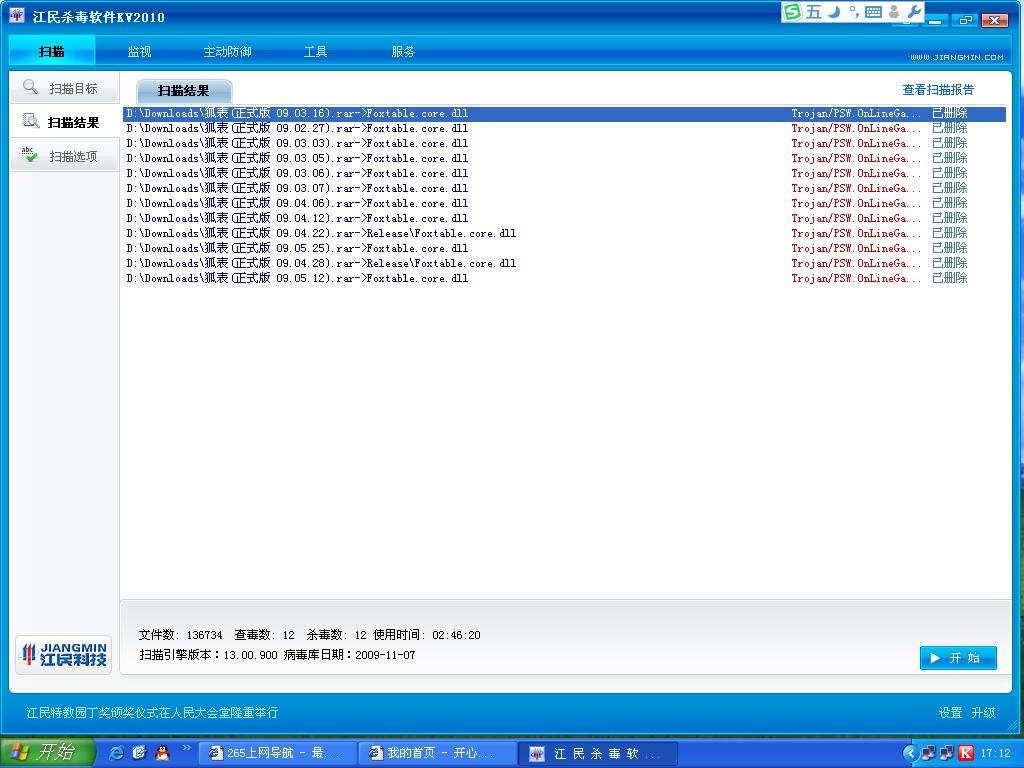Click the document search icon beside 扫描结果
This screenshot has height=768, width=1024.
[x=31, y=121]
